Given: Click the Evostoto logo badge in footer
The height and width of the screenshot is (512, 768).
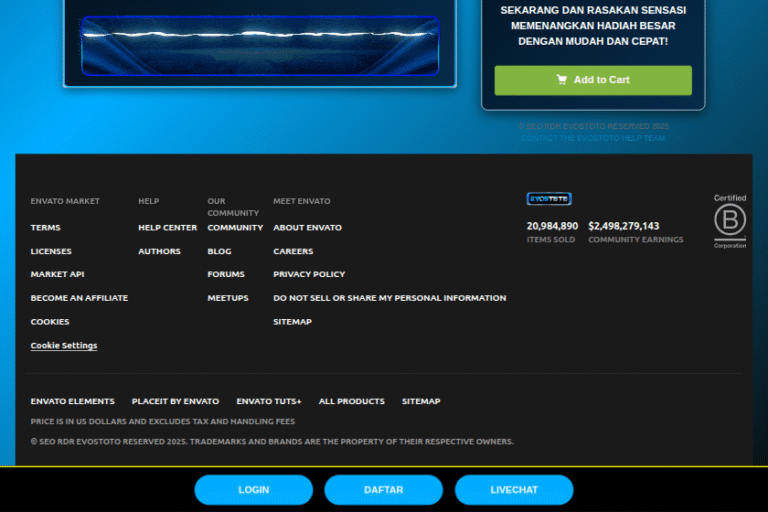Looking at the screenshot, I should click(x=549, y=199).
